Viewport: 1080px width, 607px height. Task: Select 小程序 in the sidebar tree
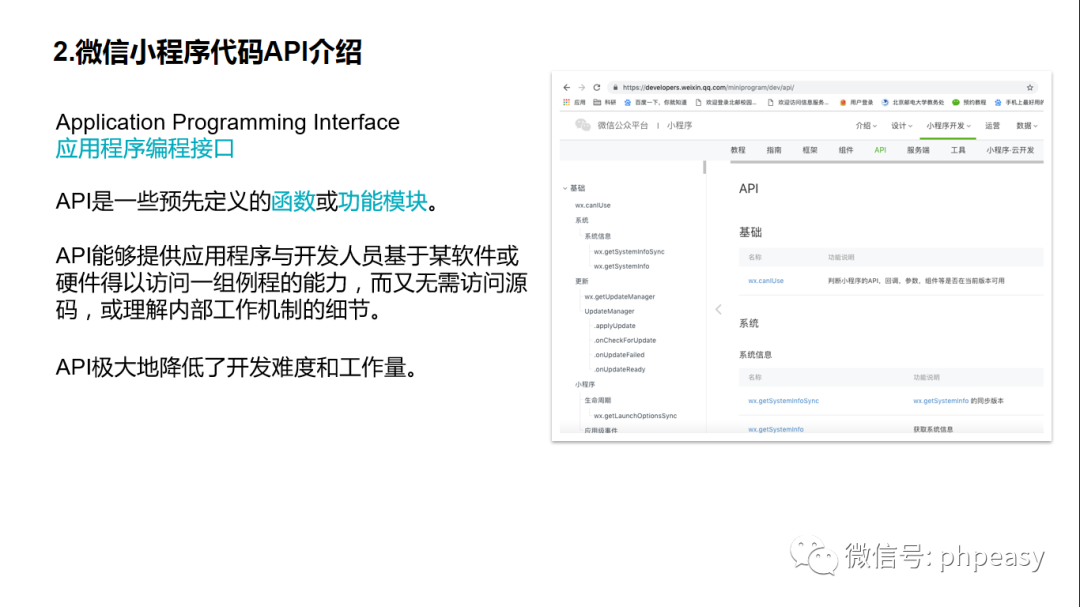pyautogui.click(x=585, y=384)
